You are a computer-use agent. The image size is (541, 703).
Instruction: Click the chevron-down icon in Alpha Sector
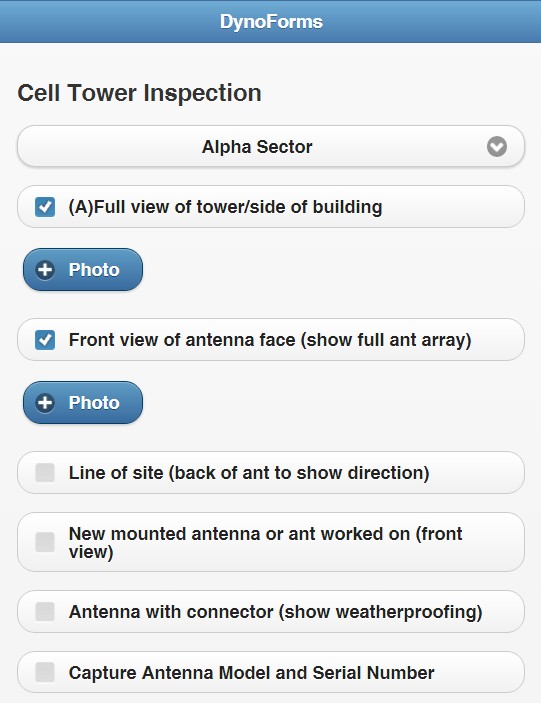[x=497, y=147]
